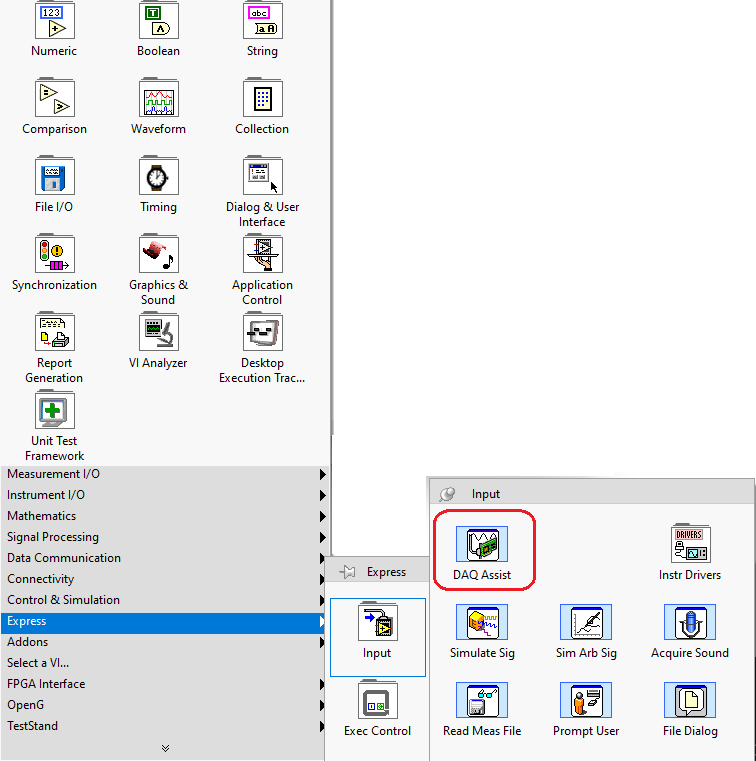
Task: Expand the Signal Processing category
Action: point(160,537)
